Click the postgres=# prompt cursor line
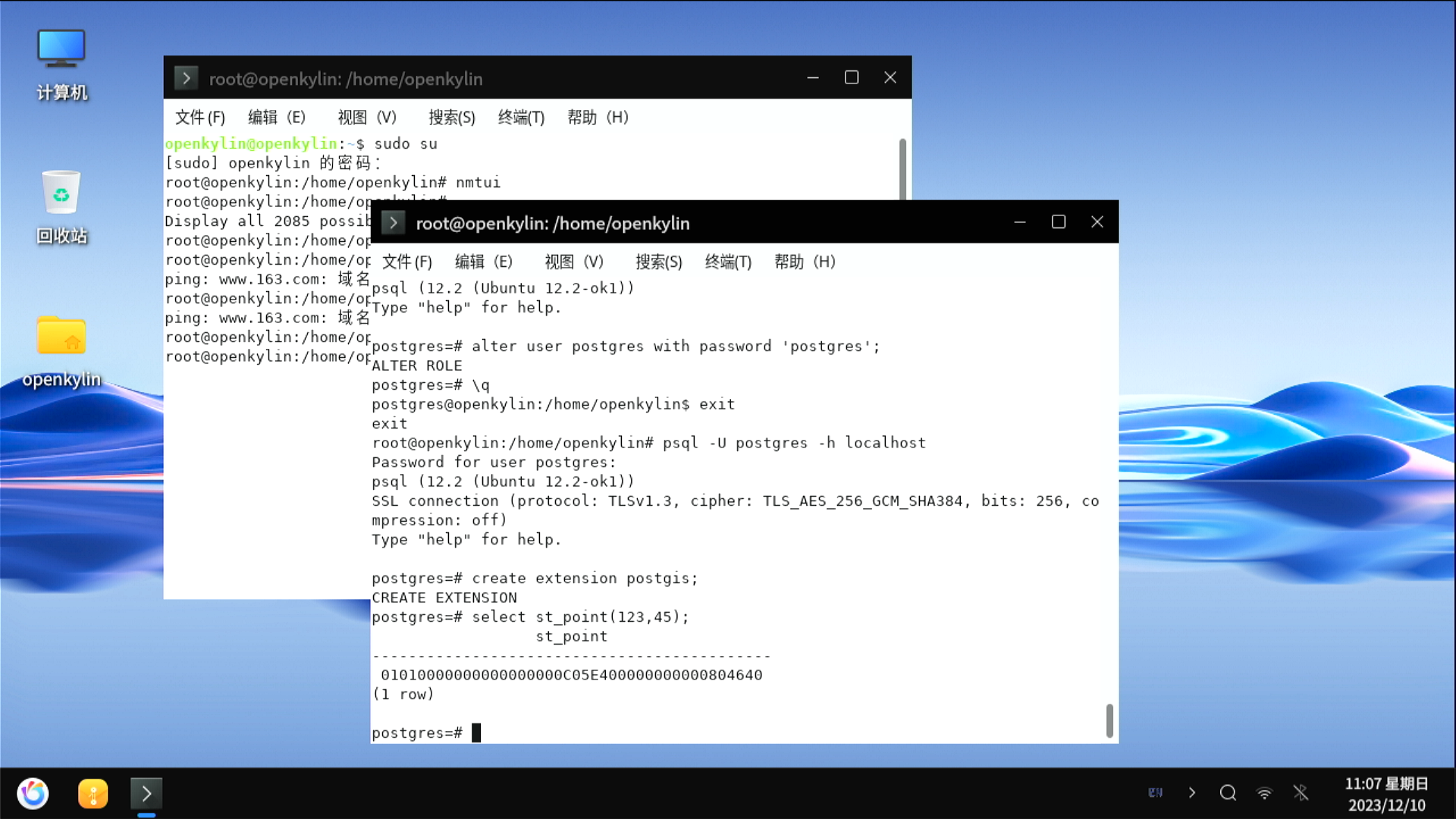Viewport: 1456px width, 819px height. point(426,733)
